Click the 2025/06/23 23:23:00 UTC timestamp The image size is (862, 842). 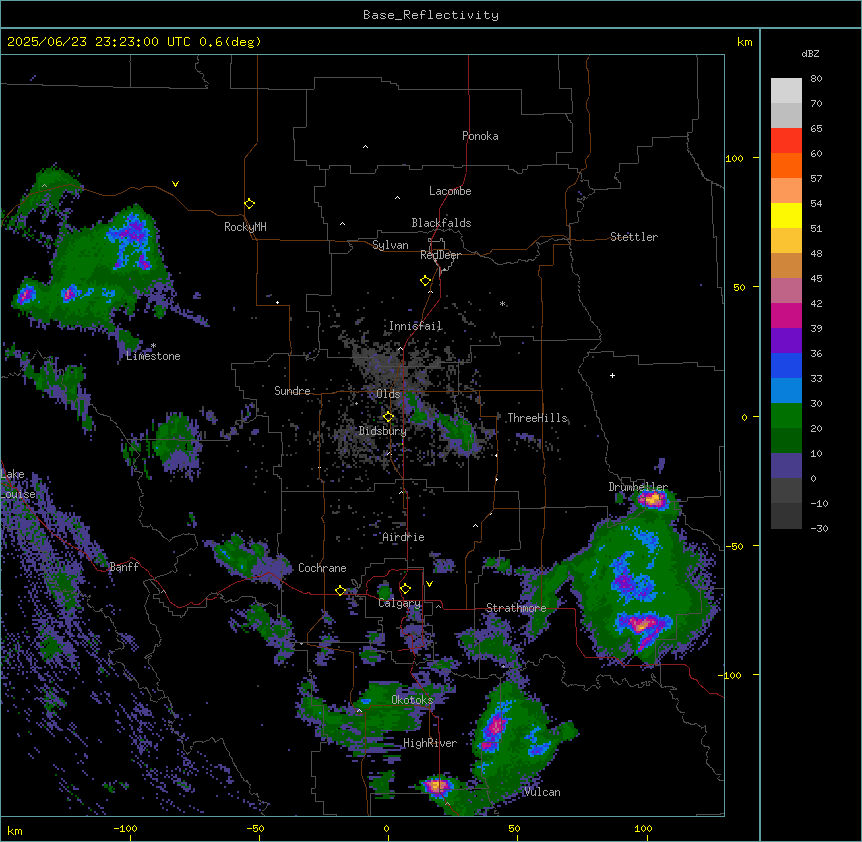tap(99, 42)
